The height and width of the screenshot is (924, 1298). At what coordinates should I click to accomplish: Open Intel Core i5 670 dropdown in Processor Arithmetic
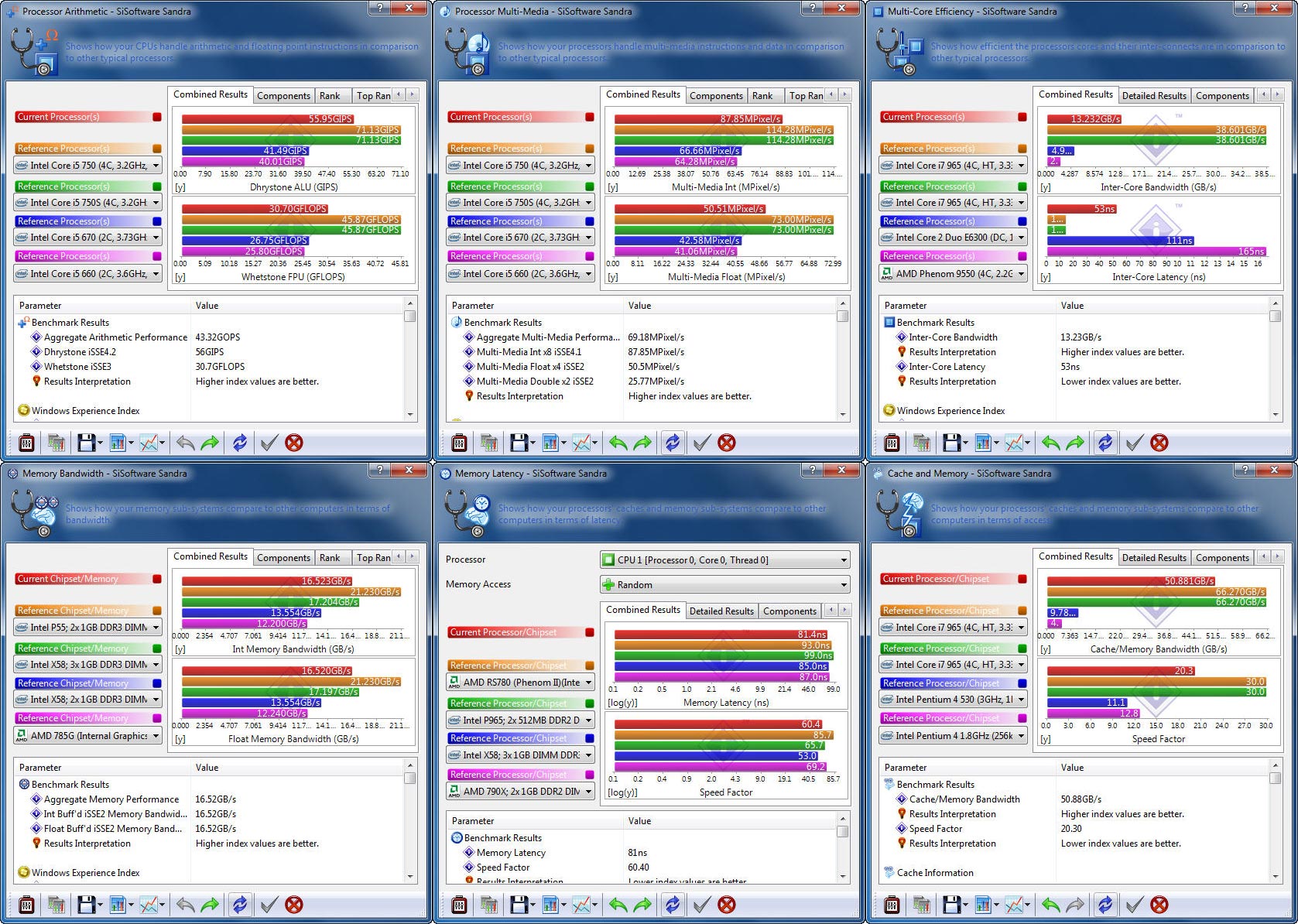[x=87, y=238]
